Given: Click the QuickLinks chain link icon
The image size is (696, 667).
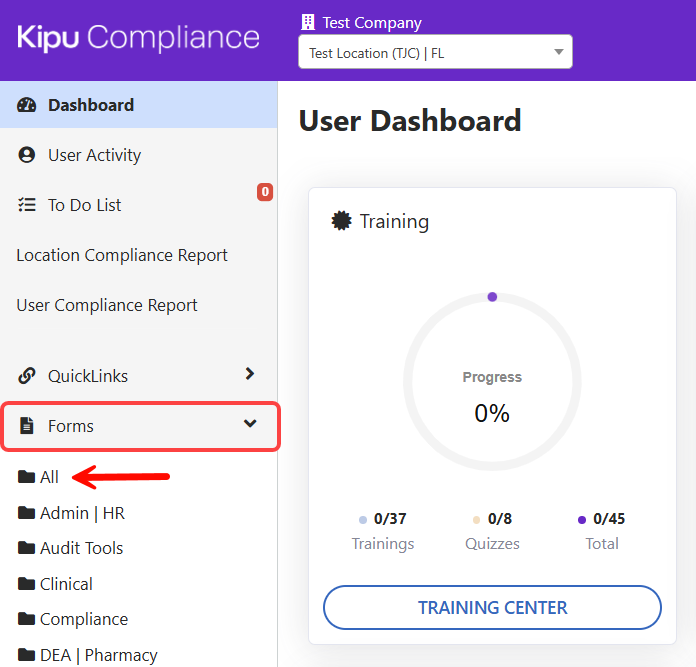Looking at the screenshot, I should (27, 376).
